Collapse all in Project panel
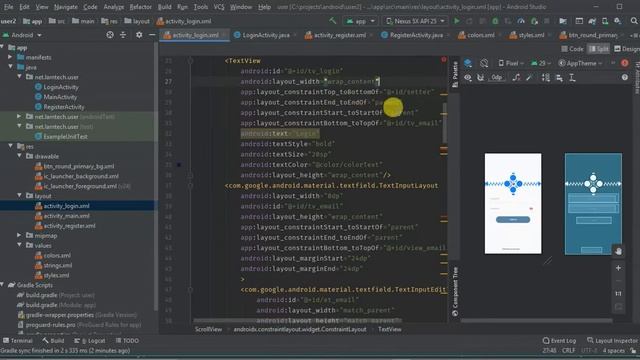 coord(123,35)
